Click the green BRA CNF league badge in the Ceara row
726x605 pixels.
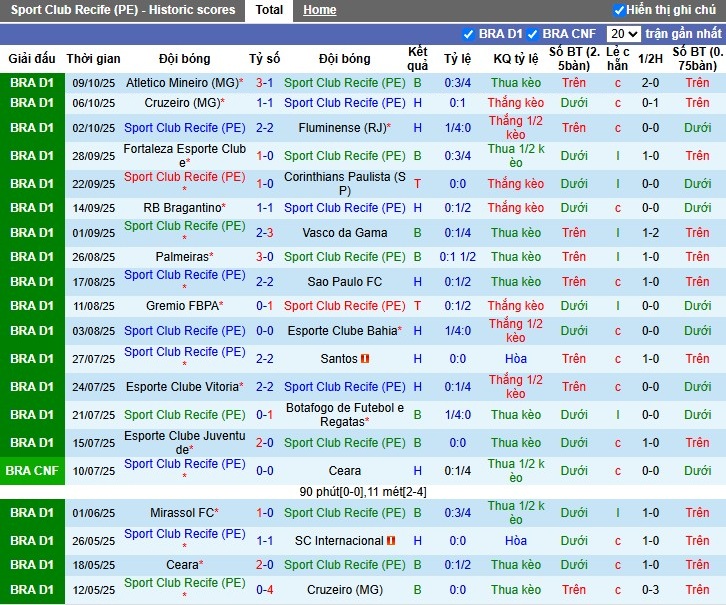(x=33, y=471)
